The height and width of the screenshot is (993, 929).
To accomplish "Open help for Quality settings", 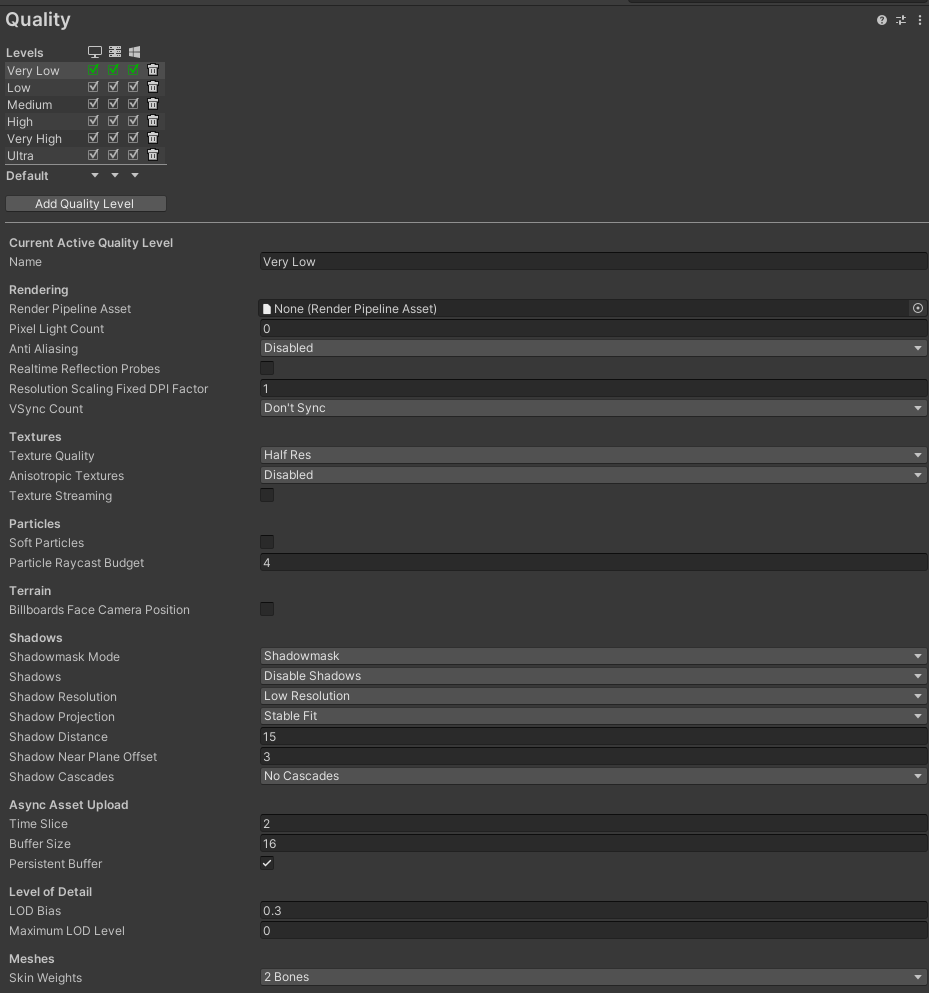I will pyautogui.click(x=881, y=19).
